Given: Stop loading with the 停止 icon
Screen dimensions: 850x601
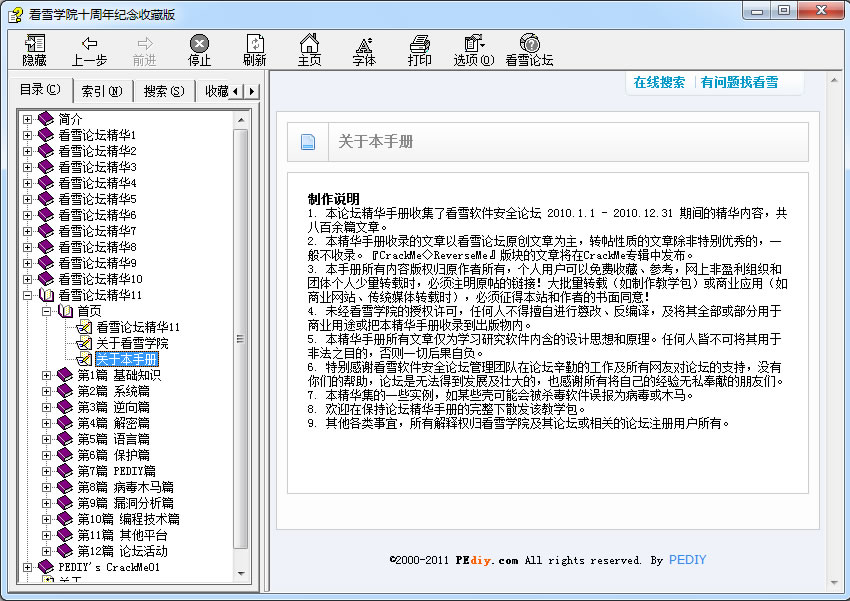Looking at the screenshot, I should tap(199, 43).
